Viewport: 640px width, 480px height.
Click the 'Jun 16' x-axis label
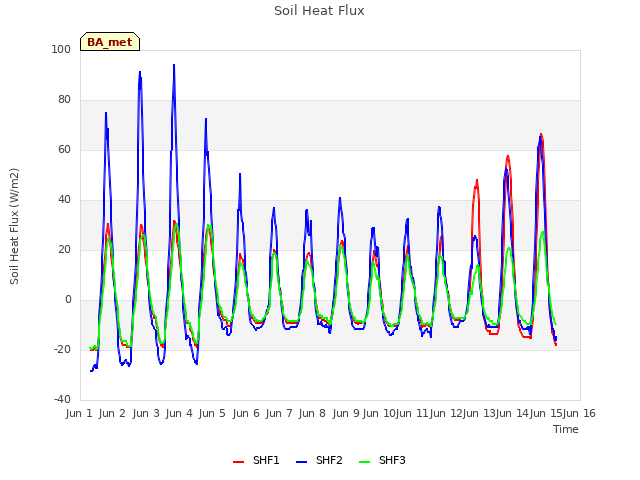coord(579,413)
